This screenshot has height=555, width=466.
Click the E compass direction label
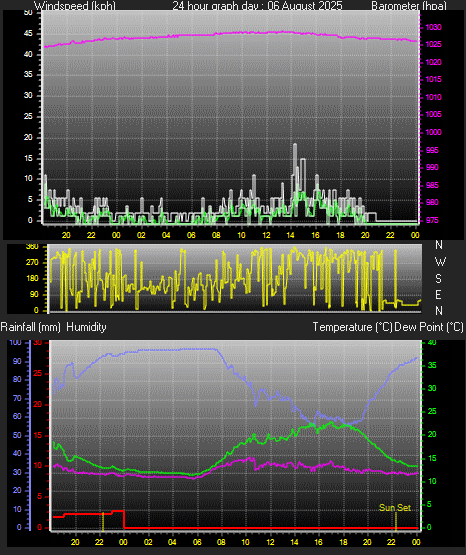click(438, 294)
